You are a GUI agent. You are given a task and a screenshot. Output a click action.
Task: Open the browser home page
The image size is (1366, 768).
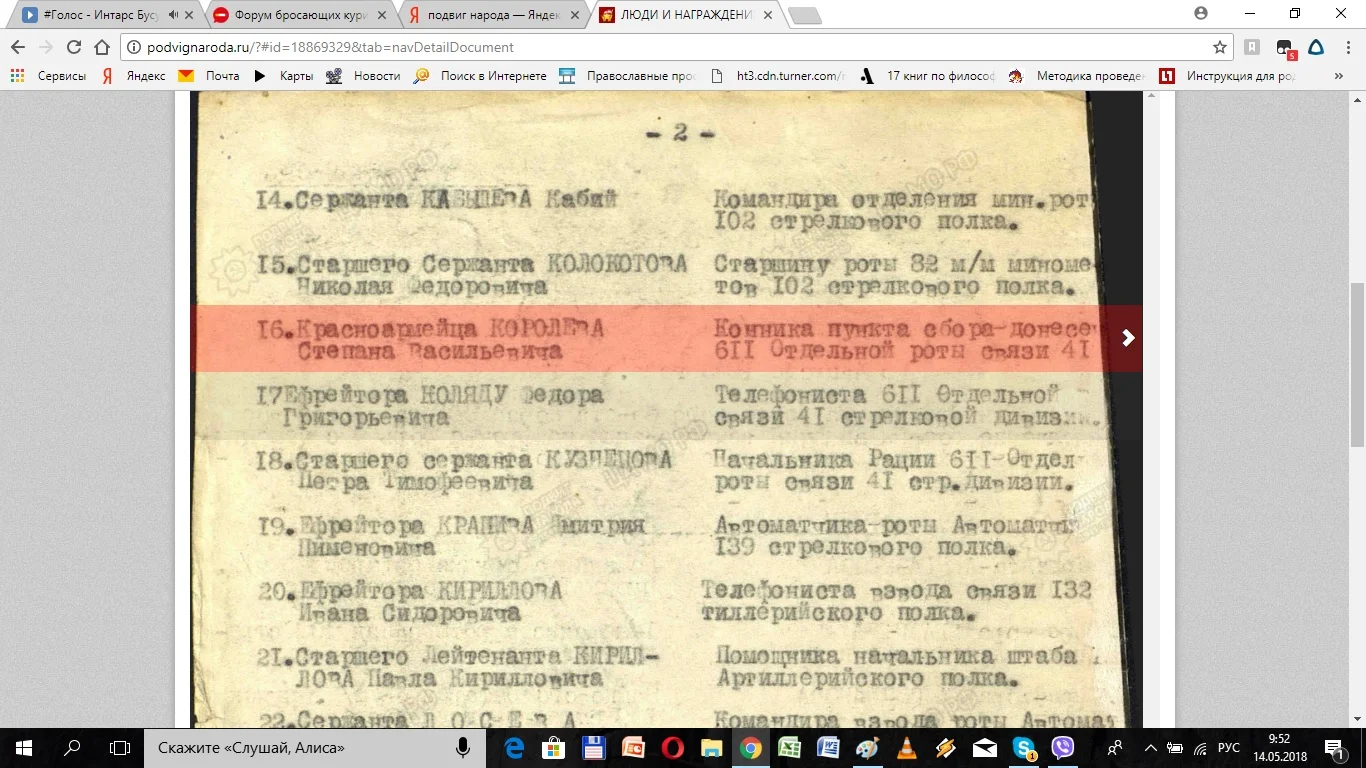[x=101, y=47]
